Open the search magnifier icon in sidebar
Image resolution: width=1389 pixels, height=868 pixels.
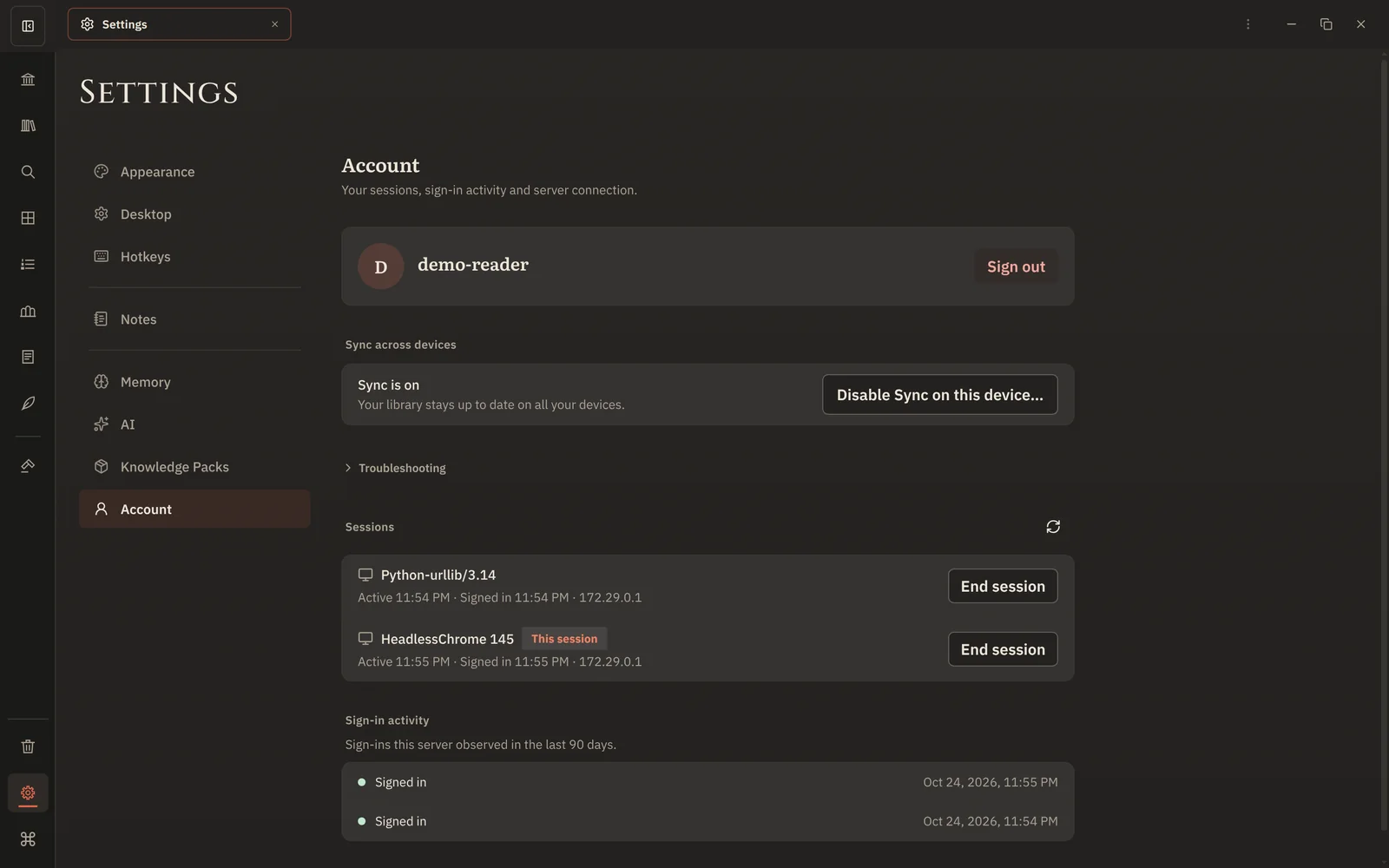tap(28, 172)
